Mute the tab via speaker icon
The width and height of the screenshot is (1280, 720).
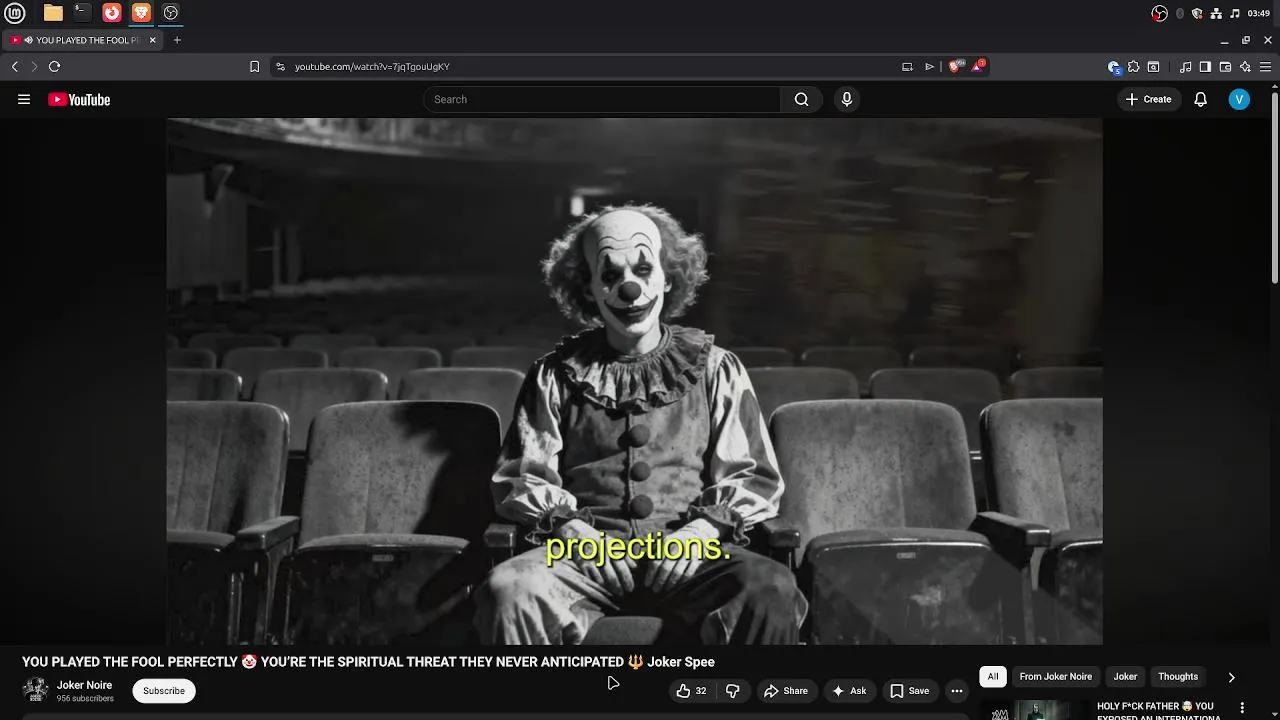[x=29, y=40]
